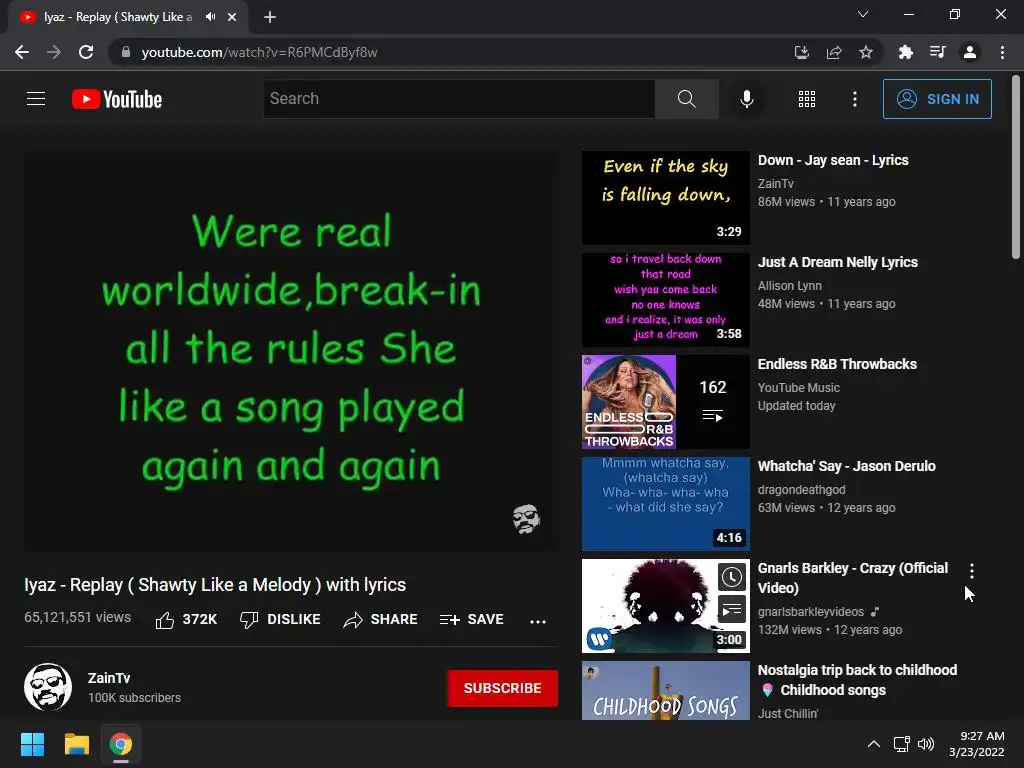This screenshot has height=768, width=1024.
Task: Save video to a playlist
Action: 472,619
